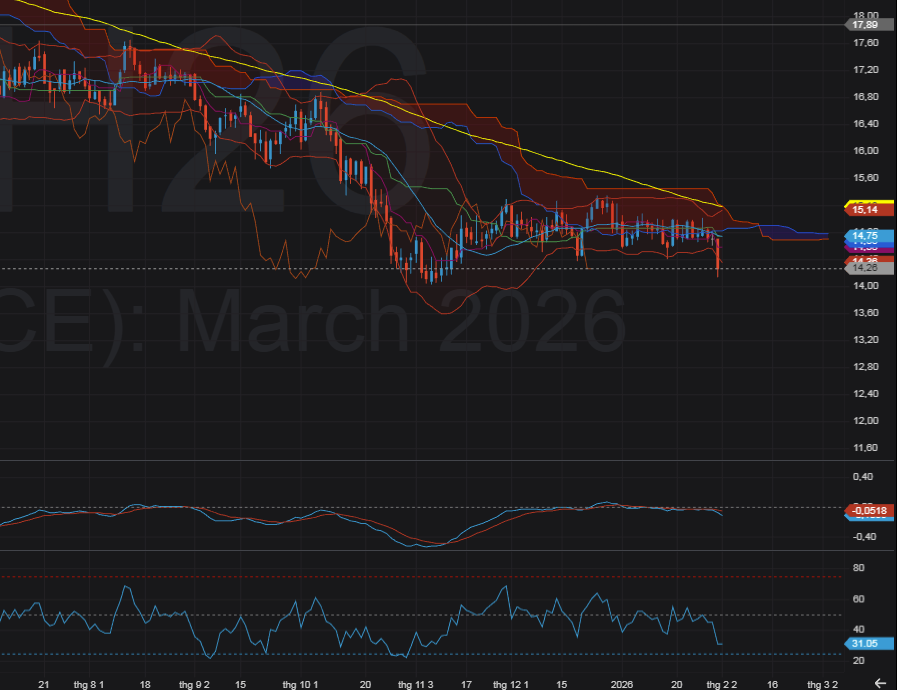Select the 'thg 2 2' date label
The height and width of the screenshot is (690, 897).
click(721, 685)
